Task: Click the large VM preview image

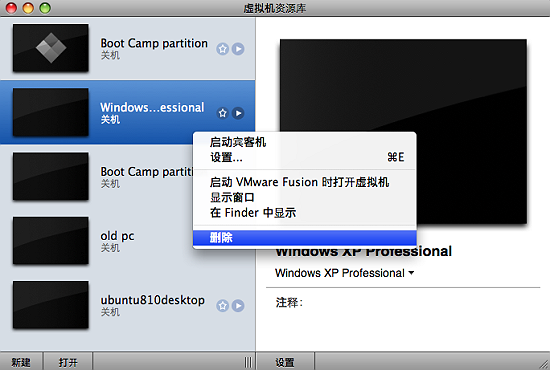Action: 403,131
